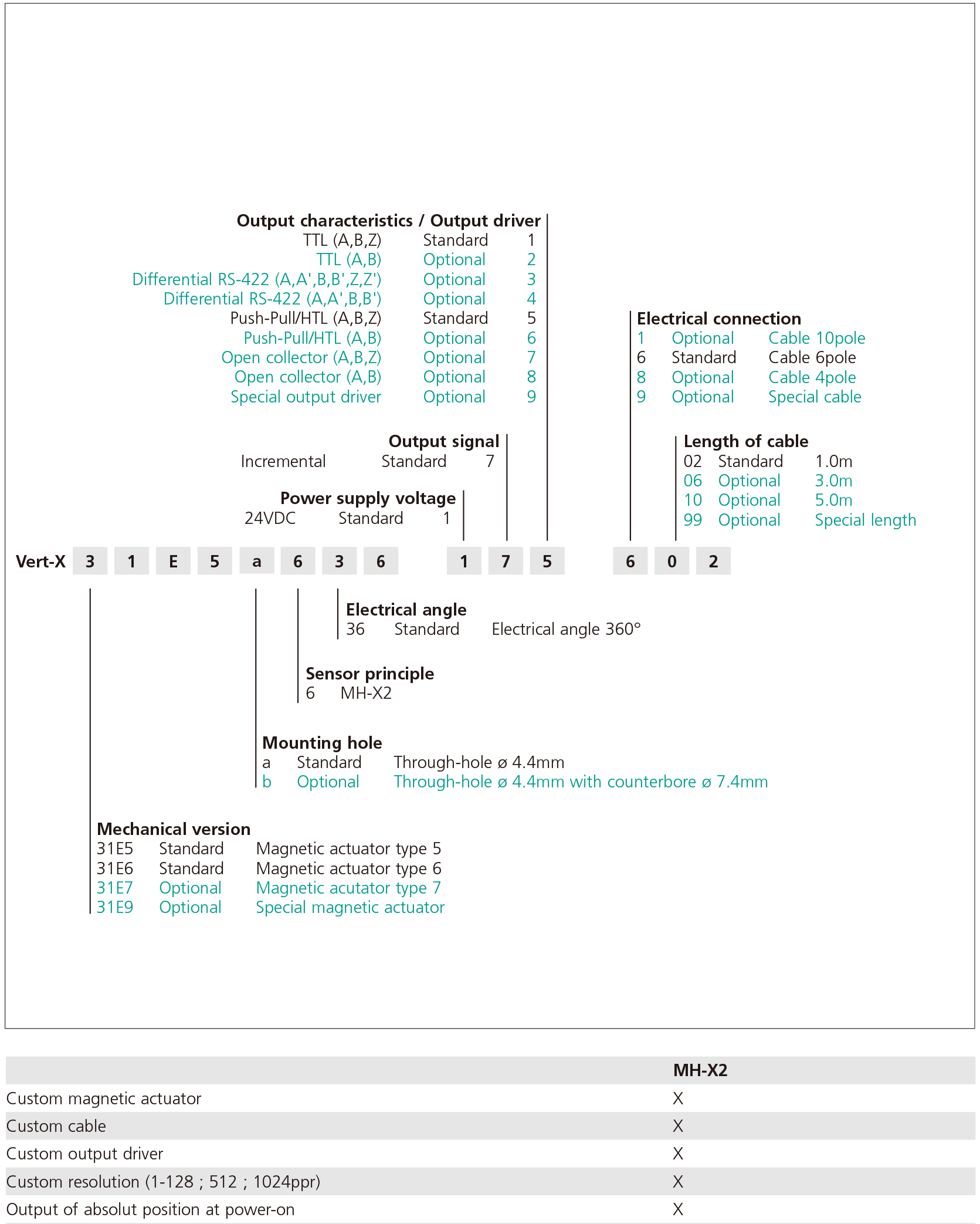Select 'Through-hole ø 4.4mm with counterbore ø 7.4mm'
This screenshot has width=980, height=1224.
(x=581, y=782)
